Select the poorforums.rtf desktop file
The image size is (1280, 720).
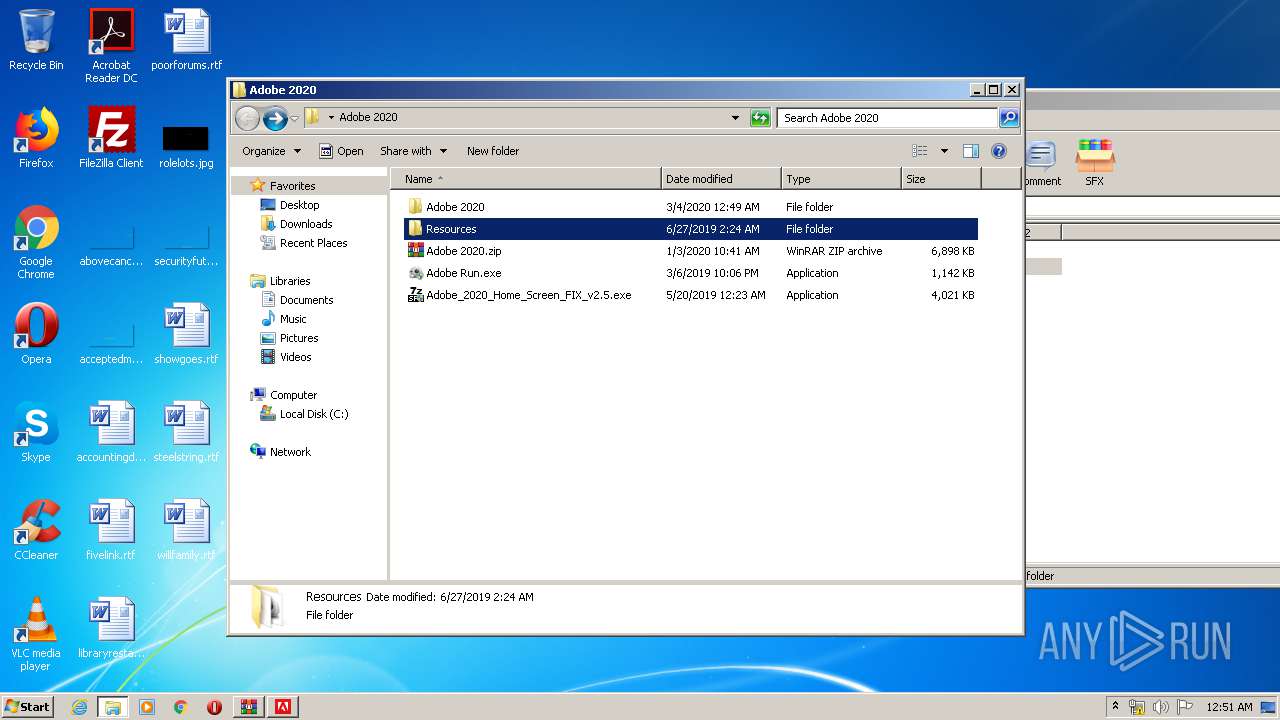[186, 40]
